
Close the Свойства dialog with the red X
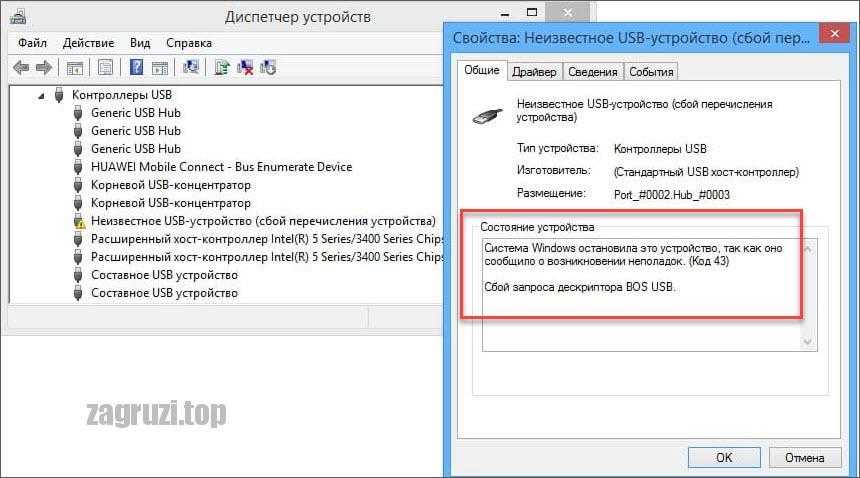(x=834, y=33)
